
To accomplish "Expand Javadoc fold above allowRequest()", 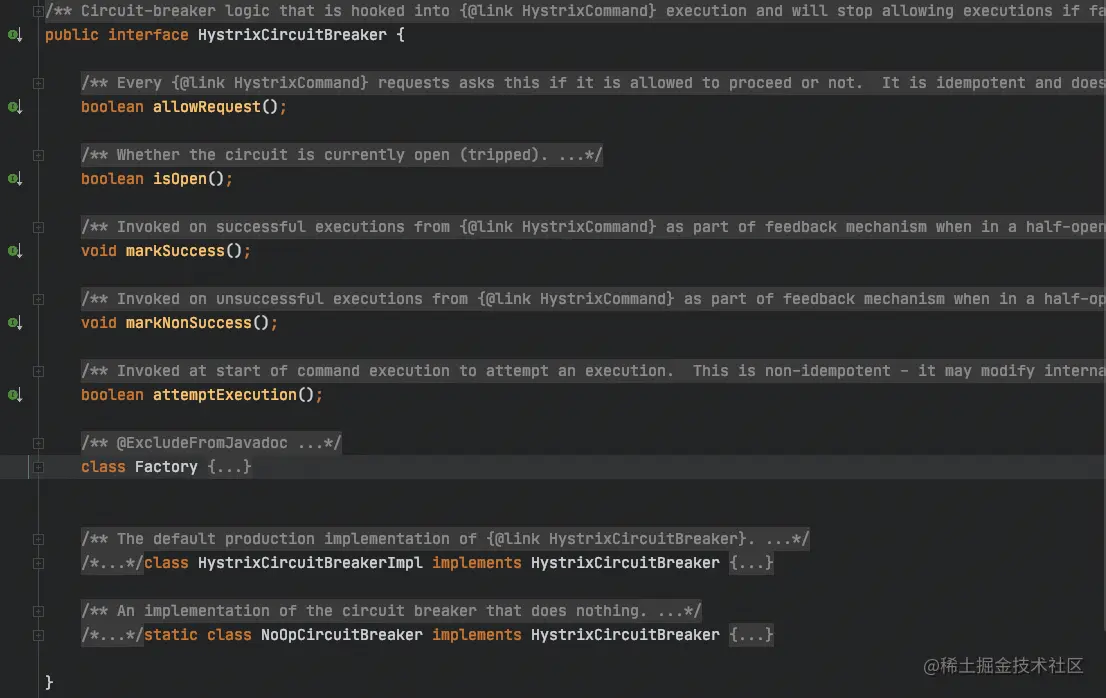I will [x=38, y=83].
